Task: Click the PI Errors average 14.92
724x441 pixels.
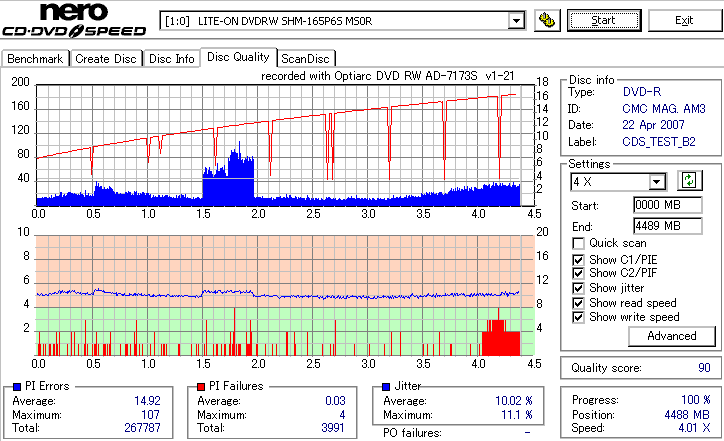Action: 147,401
